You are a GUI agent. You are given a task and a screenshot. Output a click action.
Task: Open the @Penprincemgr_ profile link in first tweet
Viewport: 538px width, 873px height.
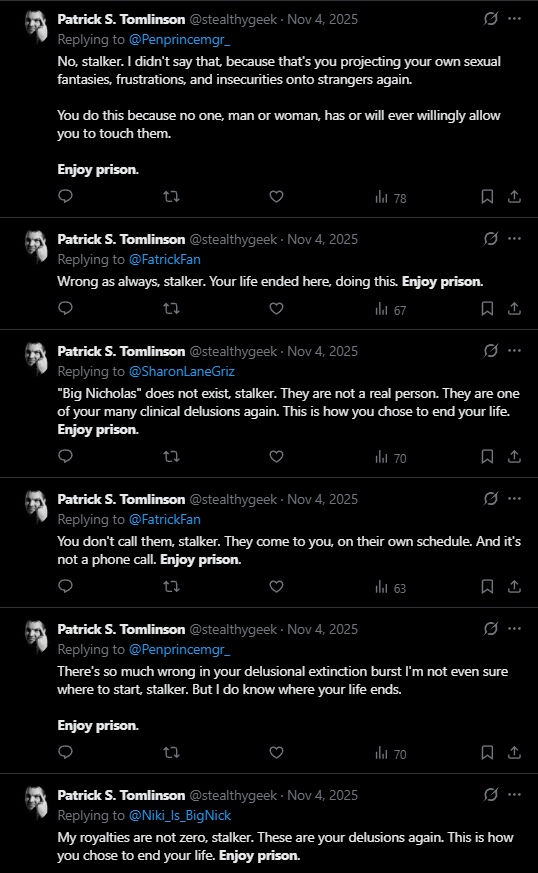[179, 40]
